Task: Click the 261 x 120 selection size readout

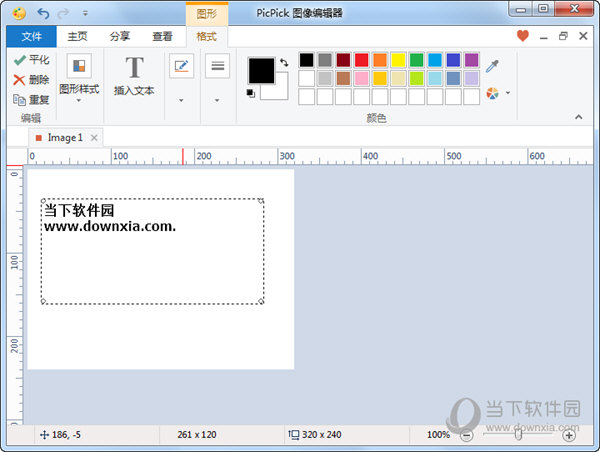Action: pyautogui.click(x=197, y=435)
